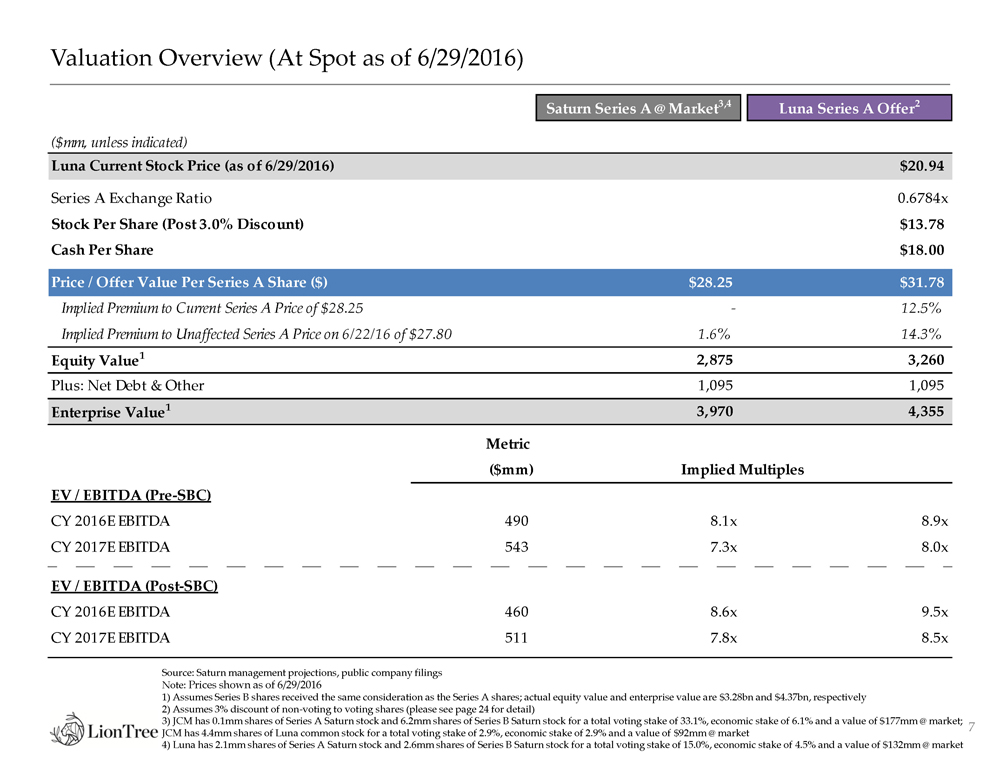Click the 8.5x Post-SBC 2017E multiple
The width and height of the screenshot is (1000, 762).
point(931,637)
